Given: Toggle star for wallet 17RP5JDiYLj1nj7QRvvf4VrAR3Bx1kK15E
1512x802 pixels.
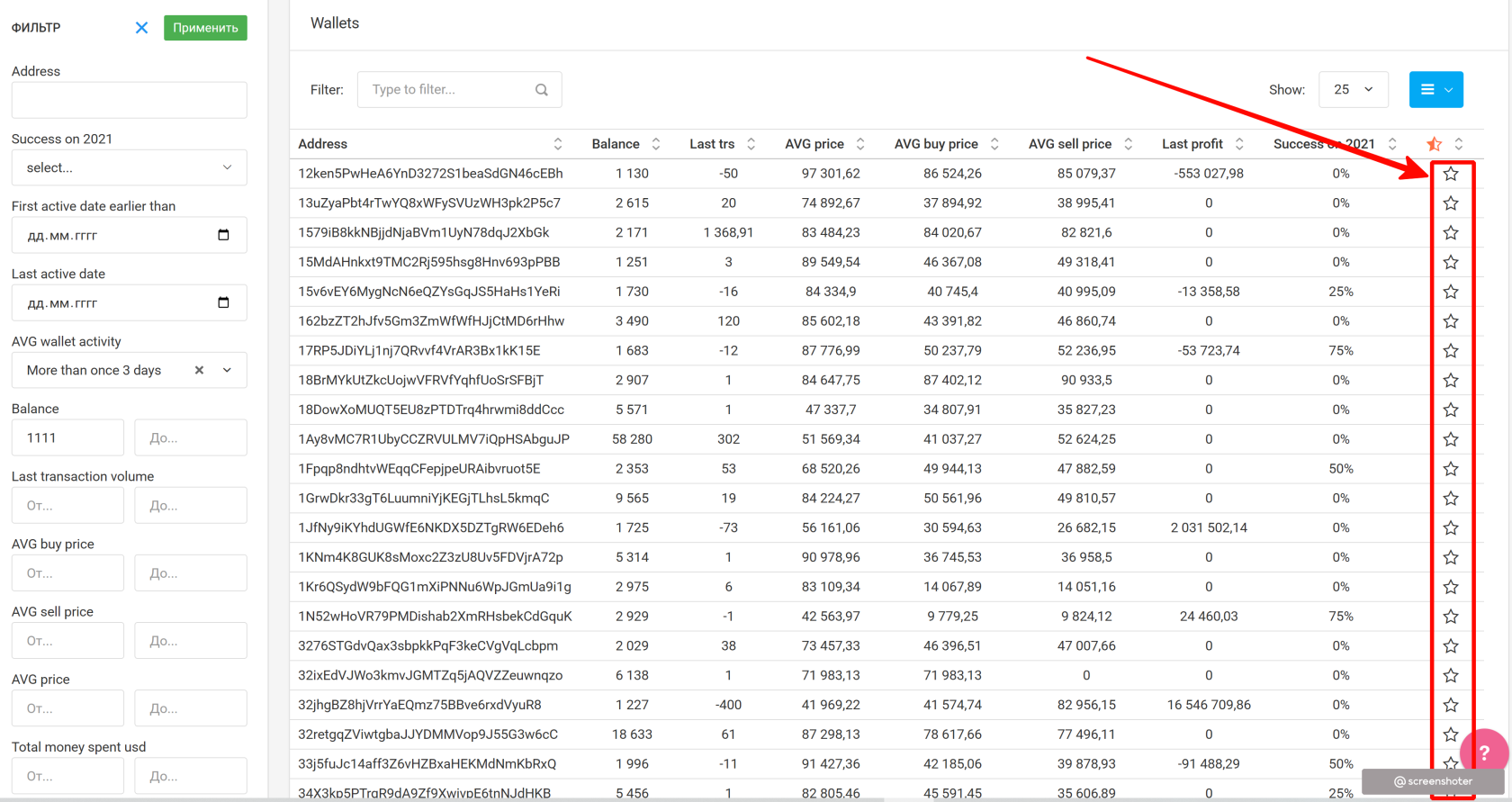Looking at the screenshot, I should click(1451, 351).
